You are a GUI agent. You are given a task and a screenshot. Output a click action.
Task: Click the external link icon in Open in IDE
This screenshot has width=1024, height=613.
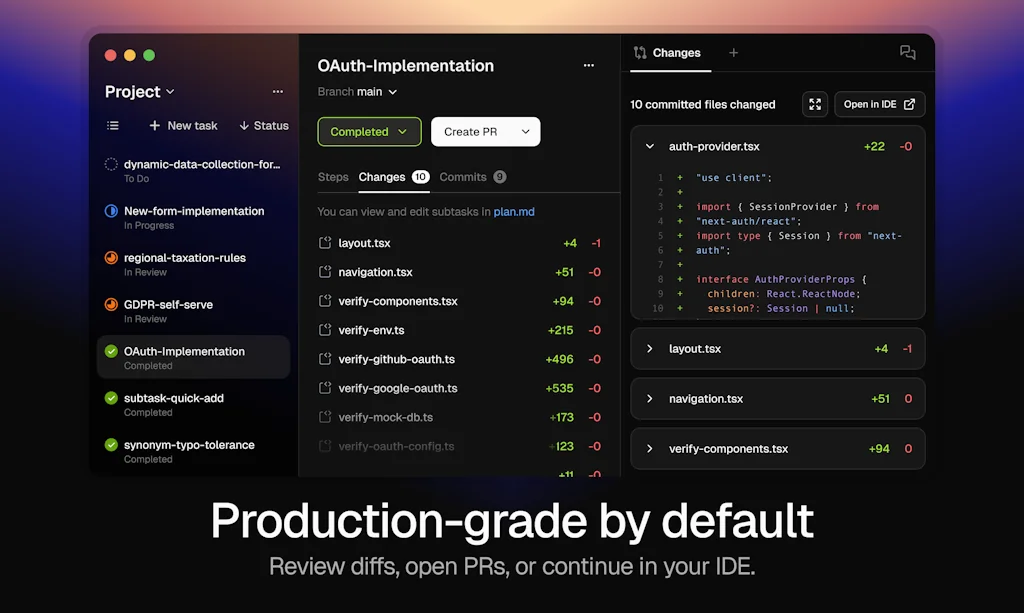point(909,104)
